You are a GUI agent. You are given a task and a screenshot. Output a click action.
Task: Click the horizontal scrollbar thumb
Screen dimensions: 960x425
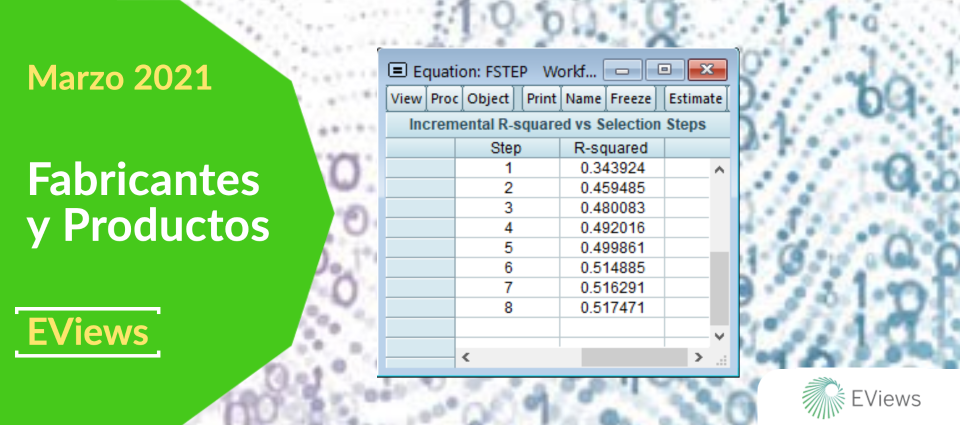click(x=634, y=357)
